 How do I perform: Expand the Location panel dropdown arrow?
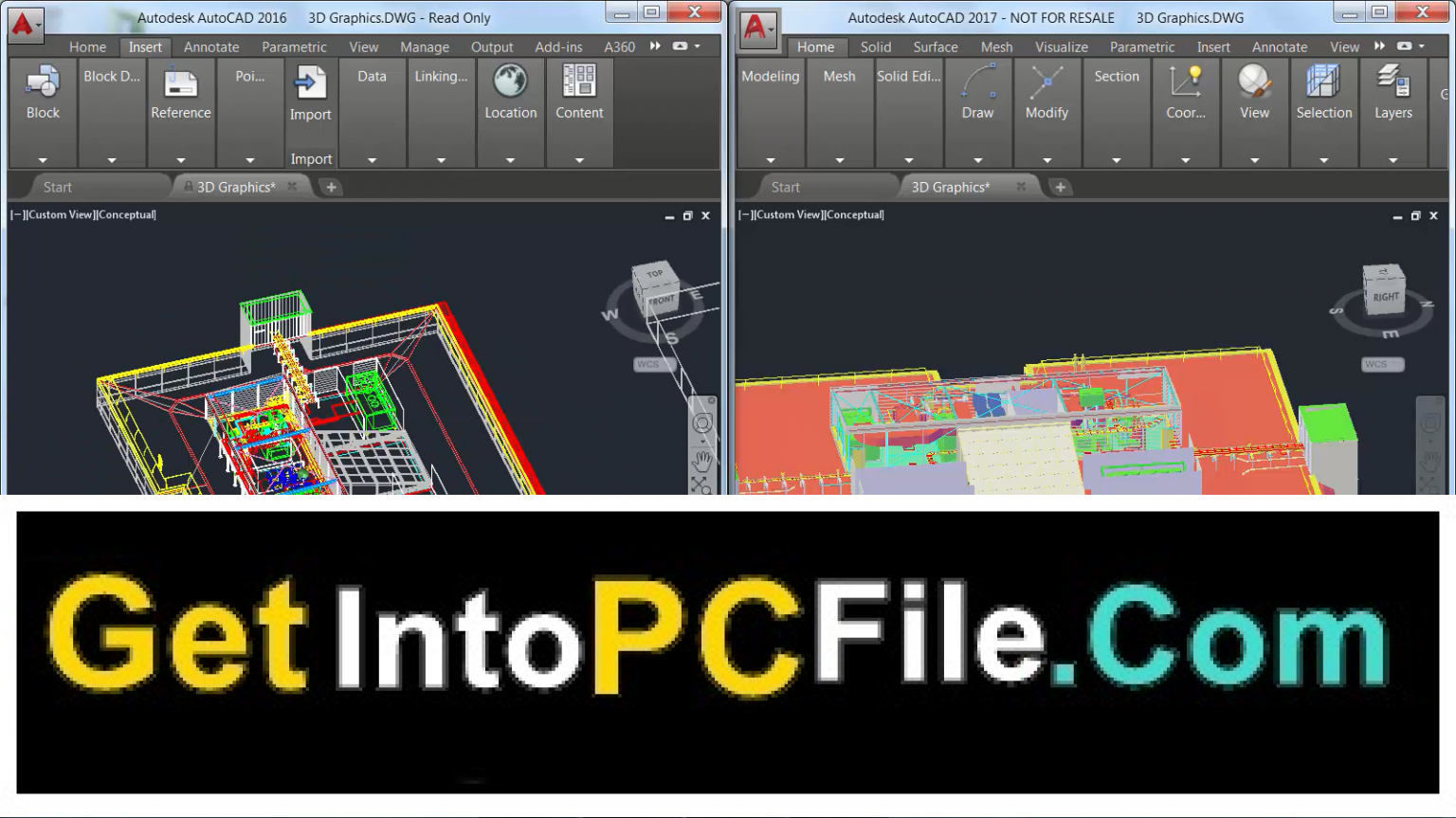click(510, 160)
